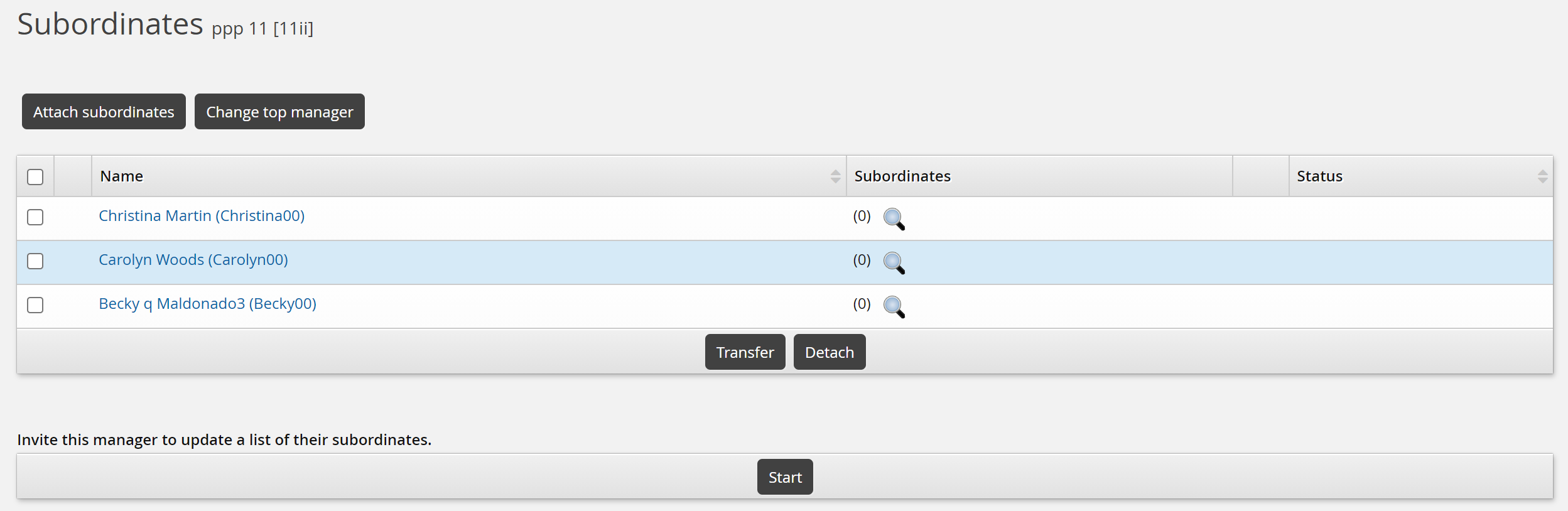Click the Subordinates column header
Viewport: 1568px width, 511px height.
[x=902, y=176]
